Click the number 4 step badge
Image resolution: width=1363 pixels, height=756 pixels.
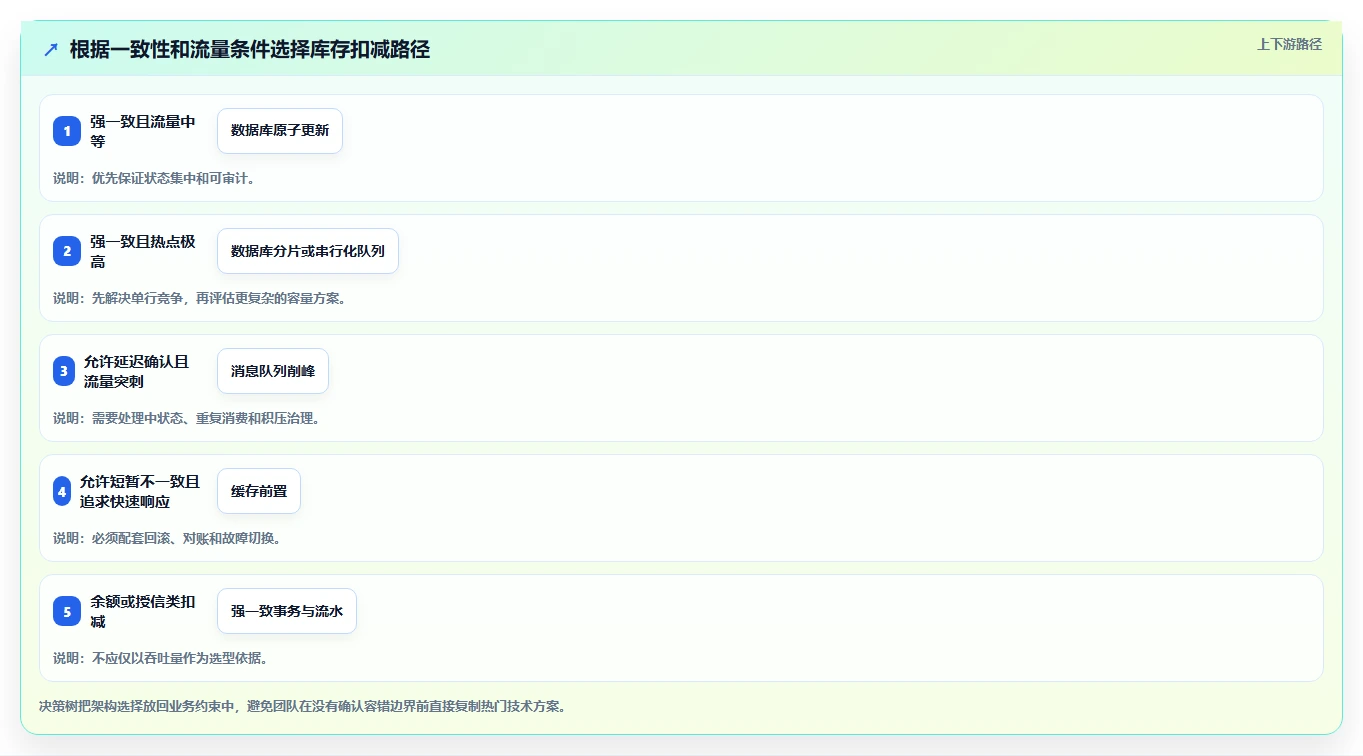(62, 491)
